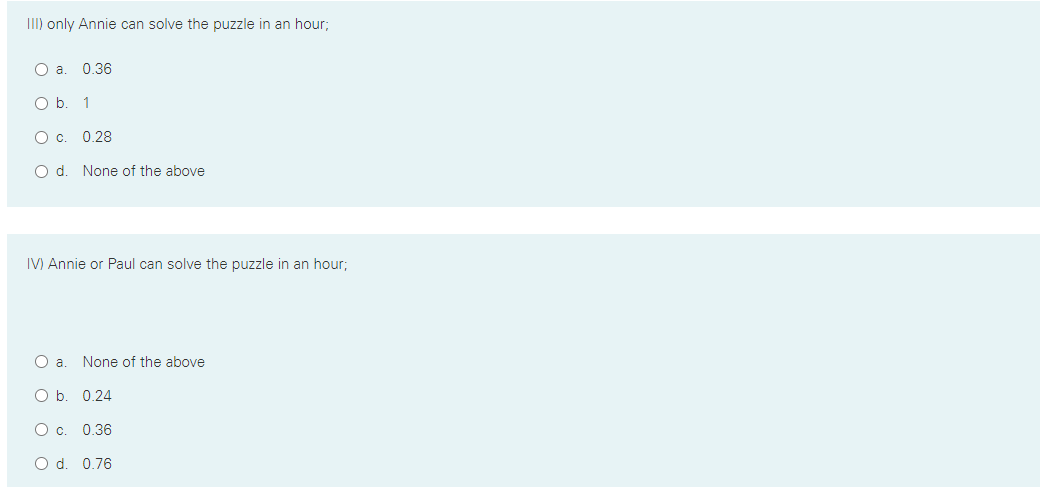Choose the 0.24 radio button in question IV

pos(42,396)
